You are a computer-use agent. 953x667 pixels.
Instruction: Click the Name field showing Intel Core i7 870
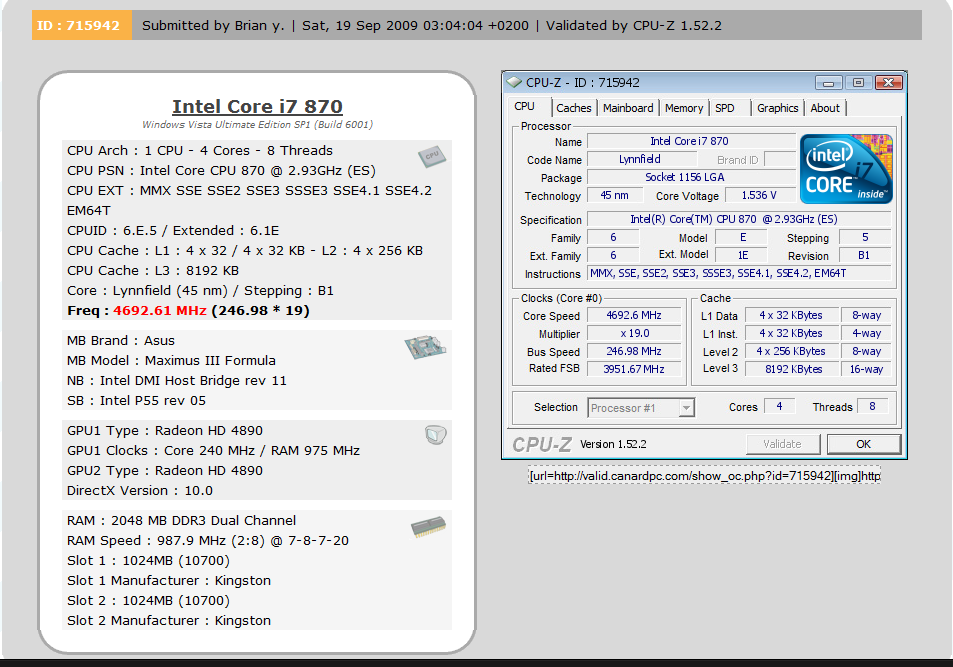click(x=691, y=142)
